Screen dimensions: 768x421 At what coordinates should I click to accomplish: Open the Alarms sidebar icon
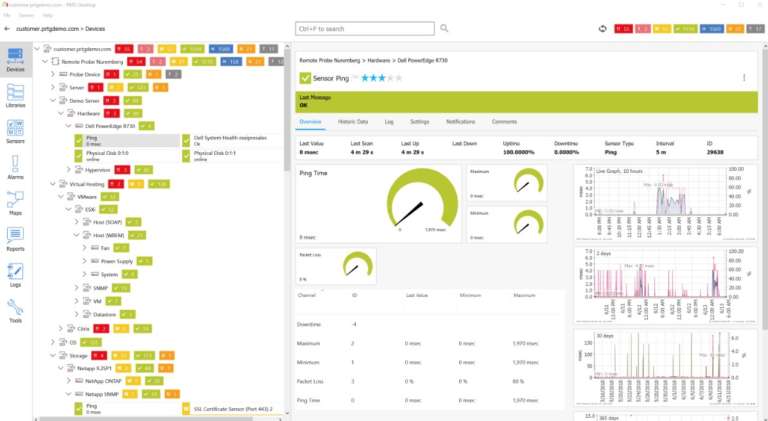[15, 167]
